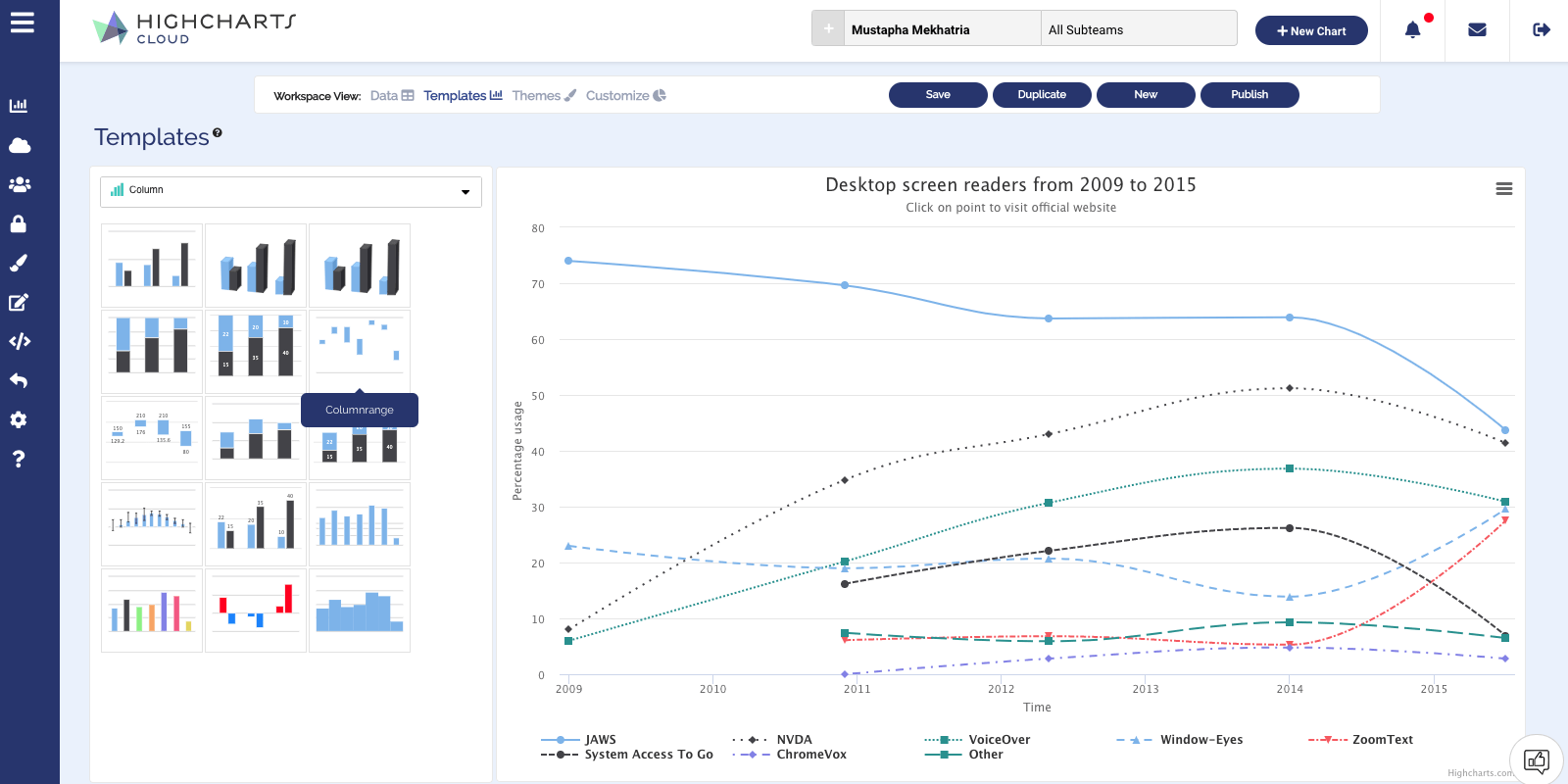The height and width of the screenshot is (784, 1568).
Task: Open the team users sidebar icon
Action: [19, 185]
